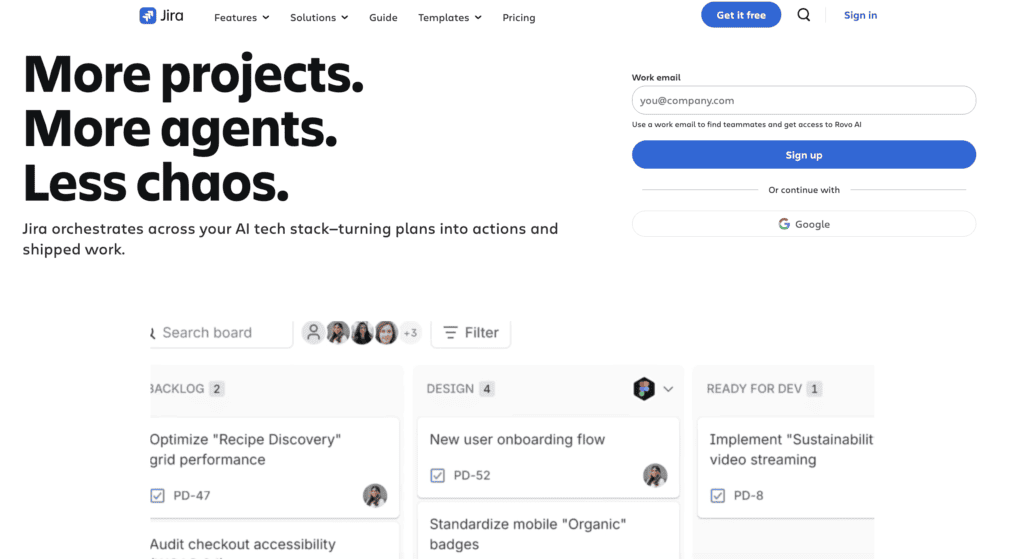Open the search magnifier icon in header
1024x559 pixels.
click(x=803, y=15)
